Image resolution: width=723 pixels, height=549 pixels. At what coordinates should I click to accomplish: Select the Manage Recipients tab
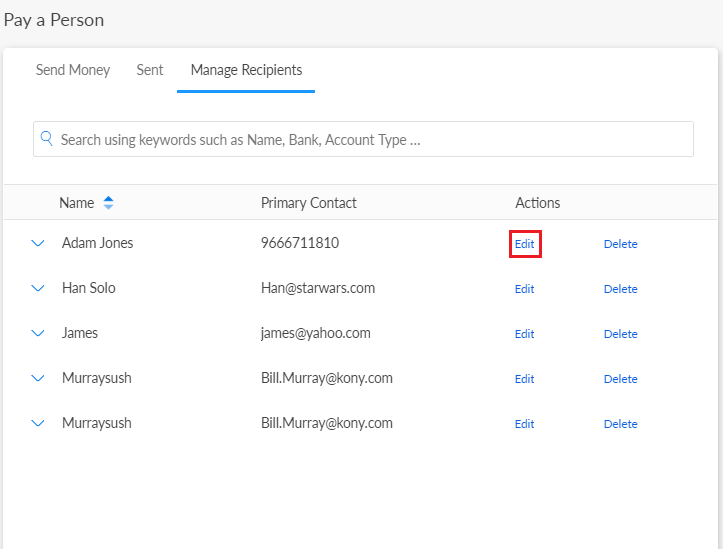tap(246, 70)
